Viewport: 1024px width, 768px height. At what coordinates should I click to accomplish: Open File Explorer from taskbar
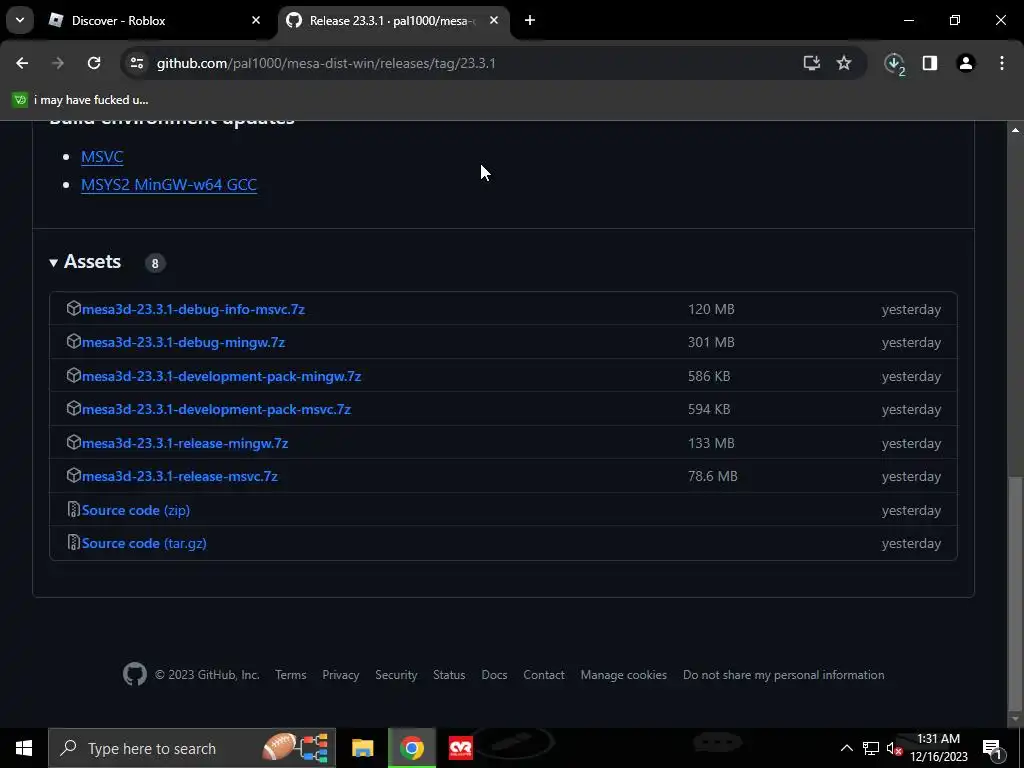tap(362, 748)
